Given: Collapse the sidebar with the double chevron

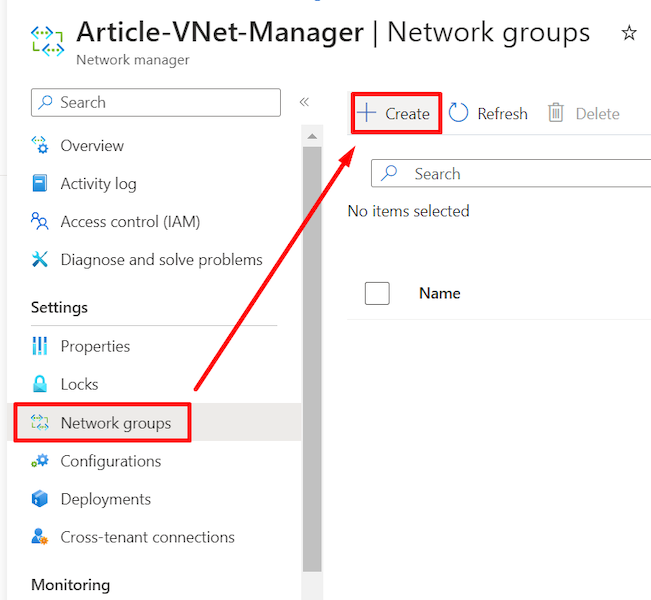Looking at the screenshot, I should pyautogui.click(x=304, y=102).
